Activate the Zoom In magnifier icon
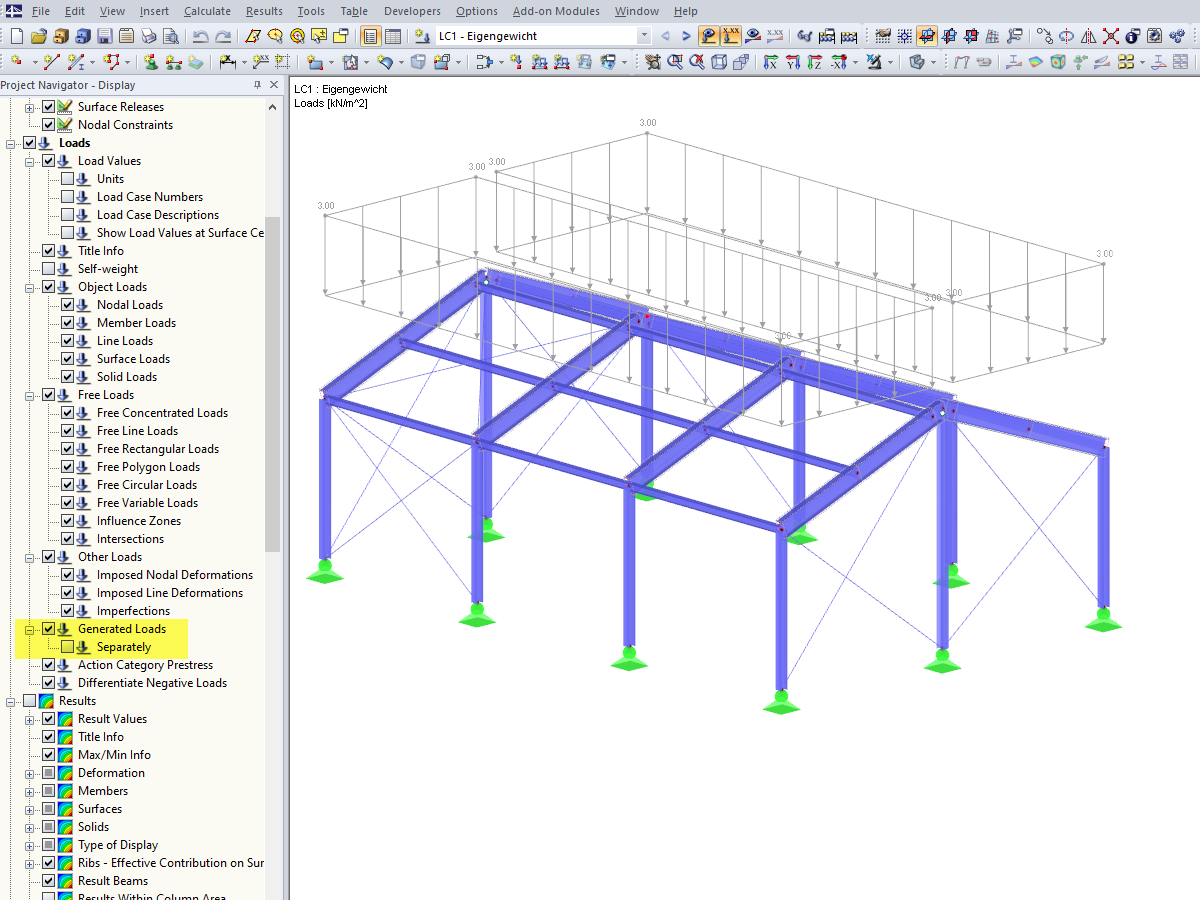1200x900 pixels. coord(675,63)
